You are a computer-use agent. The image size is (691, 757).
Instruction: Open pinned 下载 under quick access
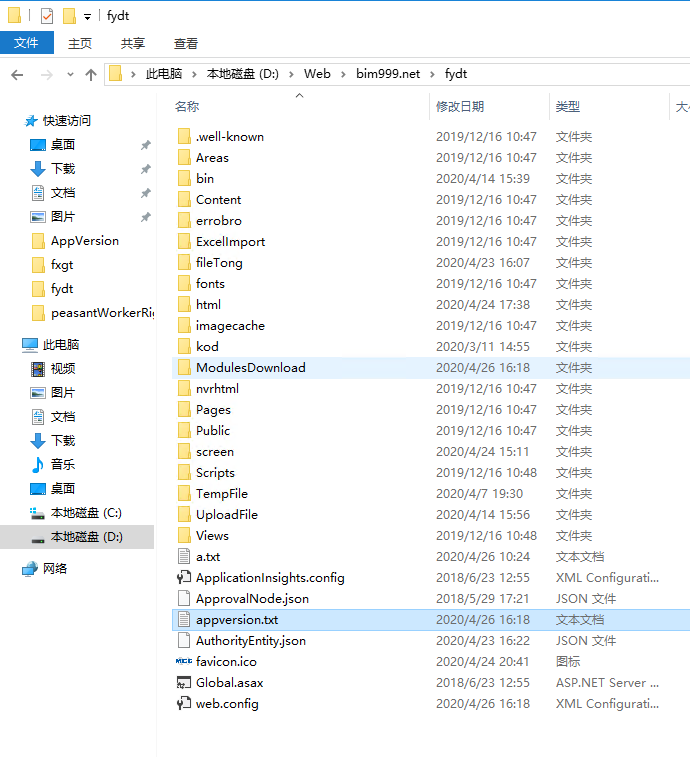(x=63, y=169)
